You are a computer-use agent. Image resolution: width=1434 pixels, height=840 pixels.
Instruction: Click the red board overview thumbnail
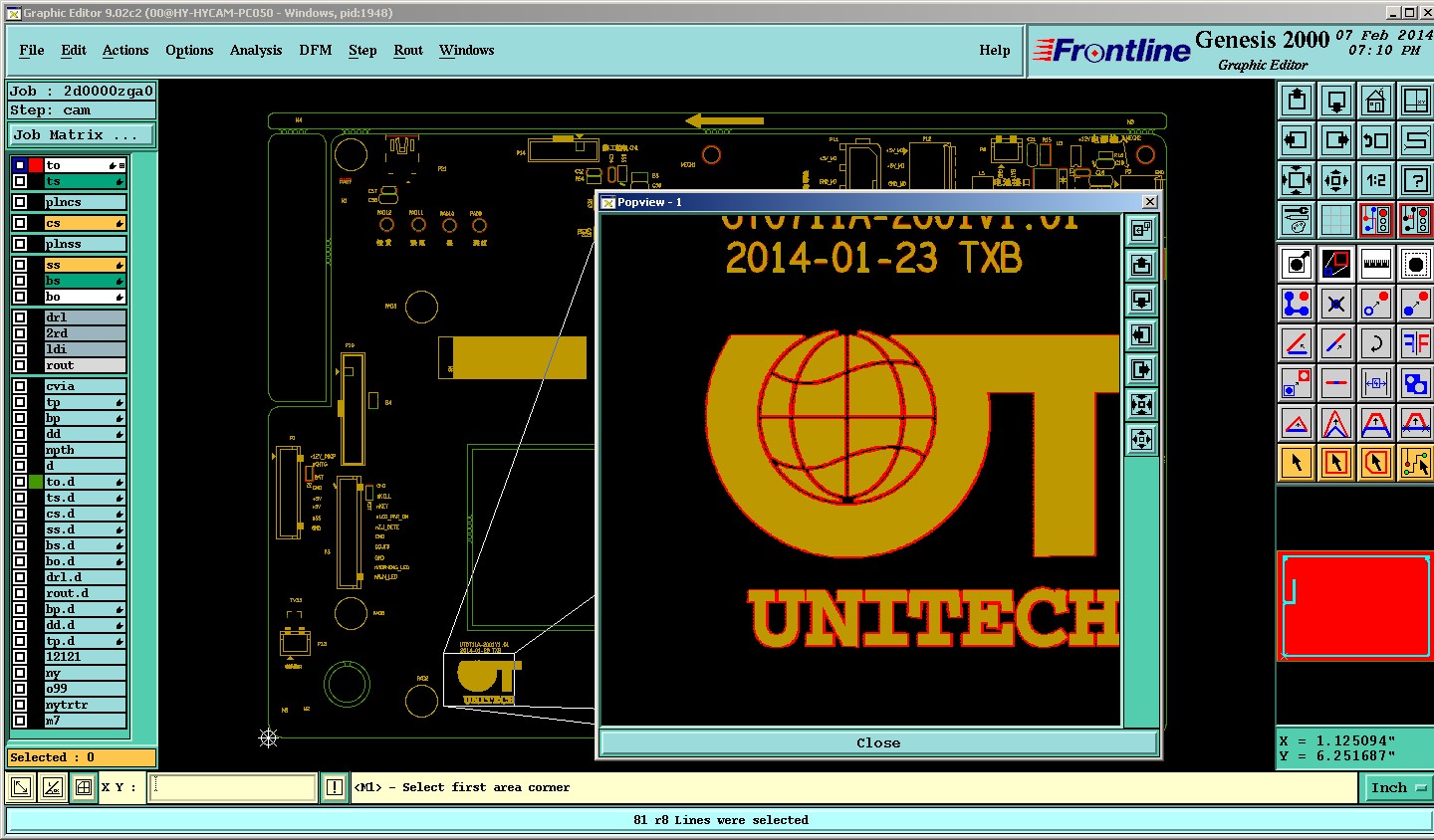pyautogui.click(x=1355, y=605)
